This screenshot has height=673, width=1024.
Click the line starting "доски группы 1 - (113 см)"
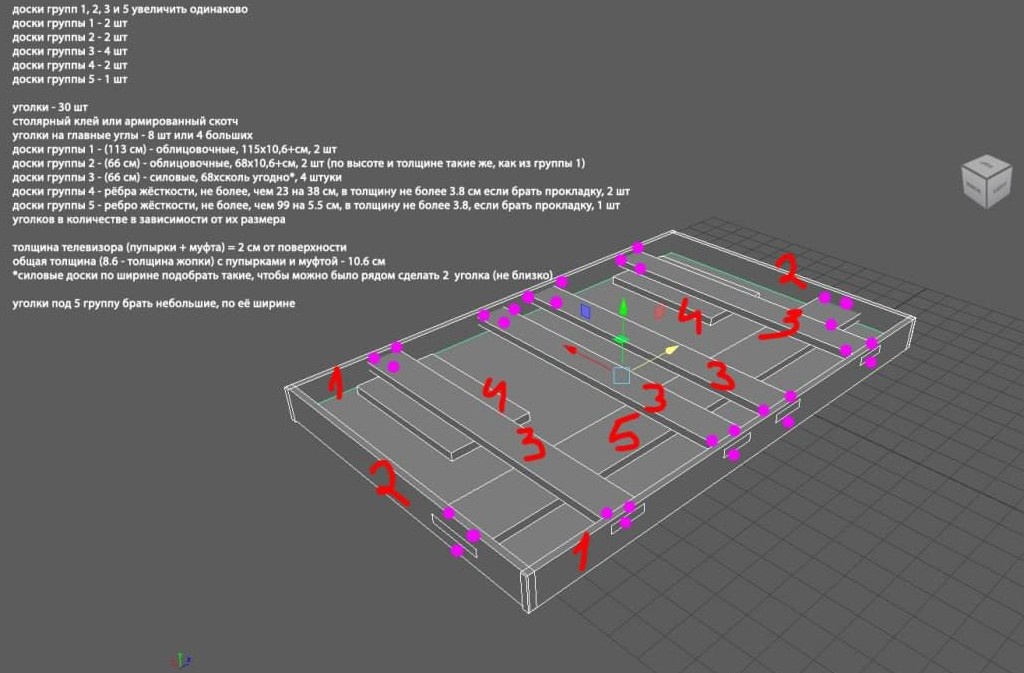[x=174, y=149]
